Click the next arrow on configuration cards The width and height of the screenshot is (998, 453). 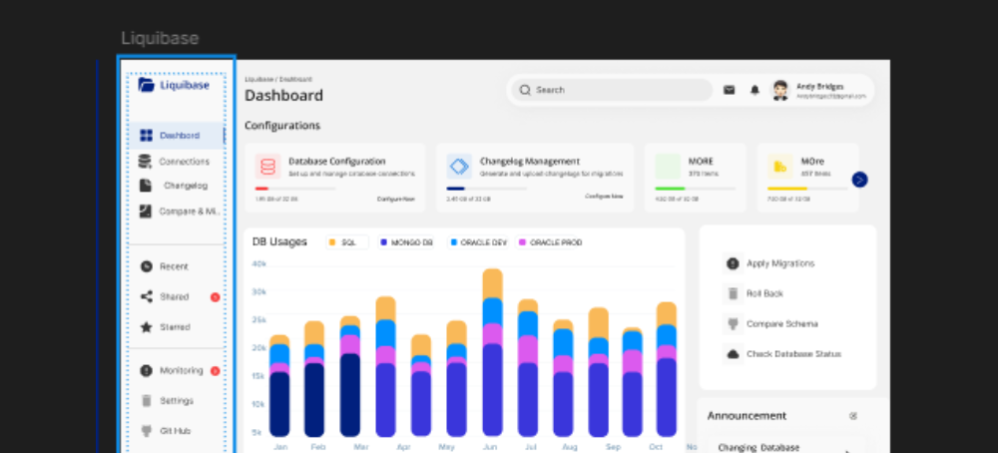coord(859,180)
